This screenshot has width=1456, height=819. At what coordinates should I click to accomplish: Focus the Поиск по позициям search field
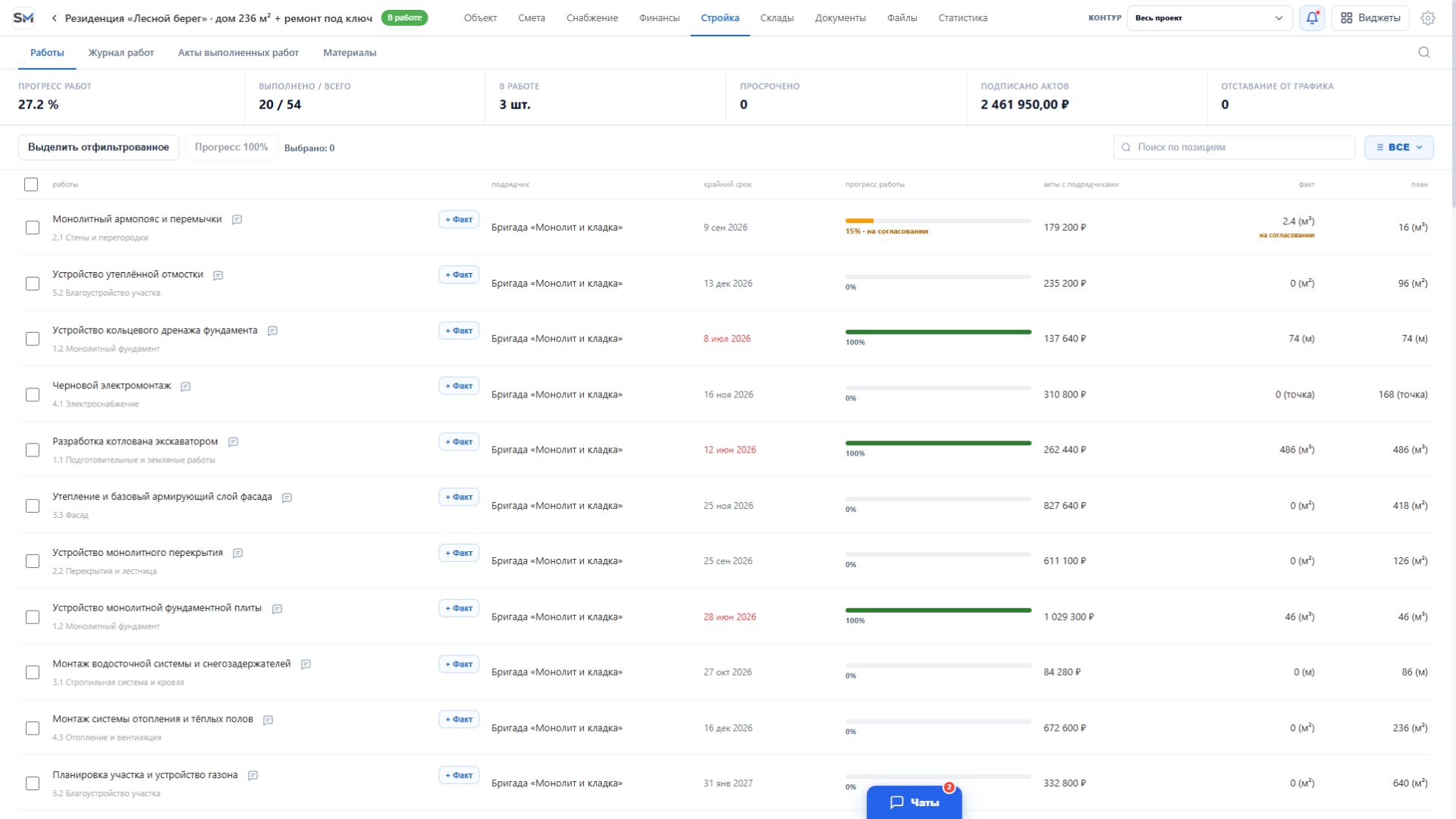point(1234,147)
